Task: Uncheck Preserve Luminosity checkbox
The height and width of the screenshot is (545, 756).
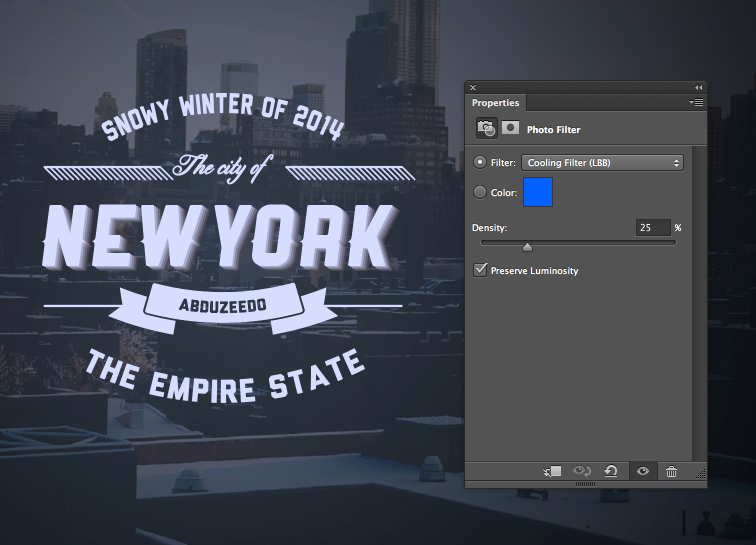Action: click(481, 270)
